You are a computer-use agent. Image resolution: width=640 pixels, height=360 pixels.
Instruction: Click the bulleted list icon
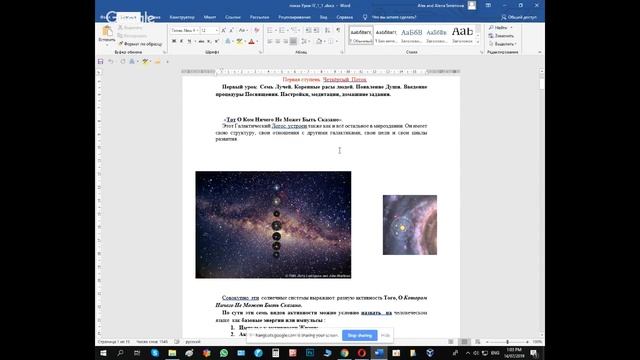[x=270, y=31]
